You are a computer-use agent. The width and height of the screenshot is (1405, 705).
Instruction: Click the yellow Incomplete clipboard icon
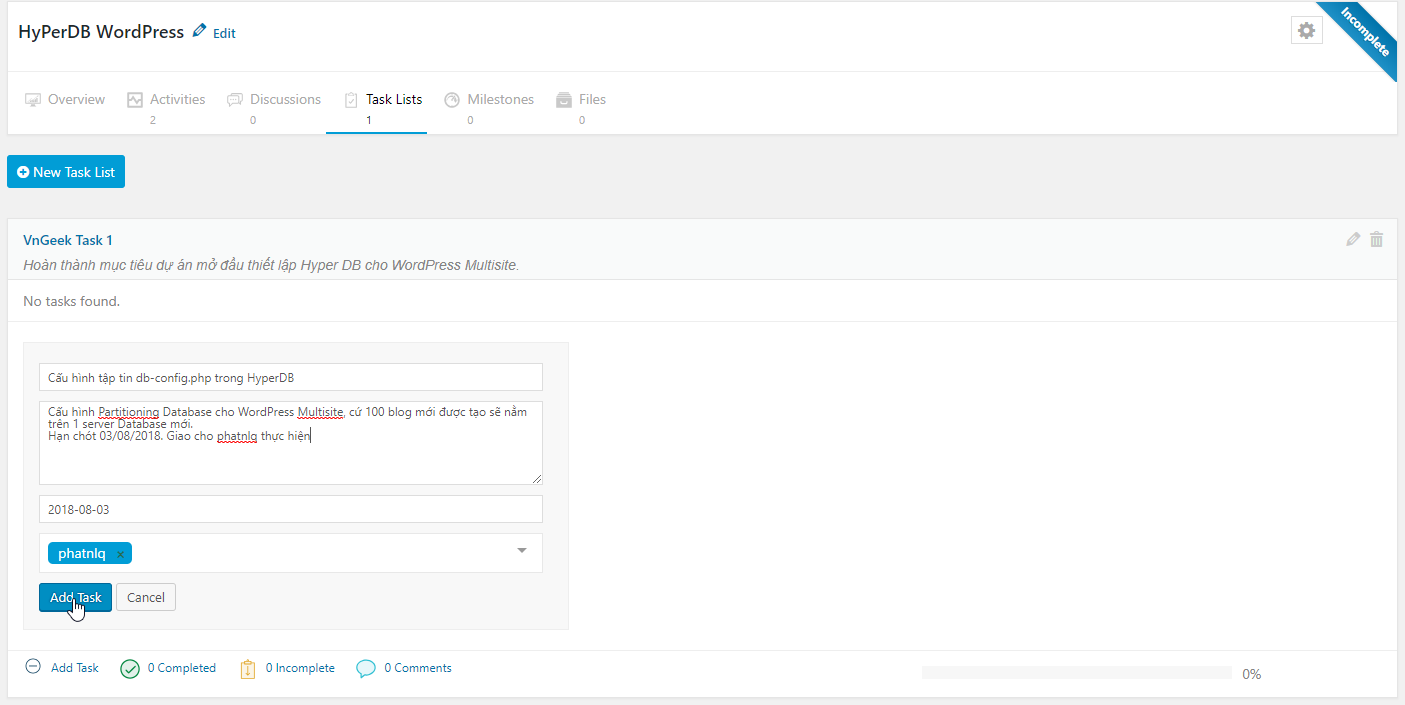pos(248,669)
